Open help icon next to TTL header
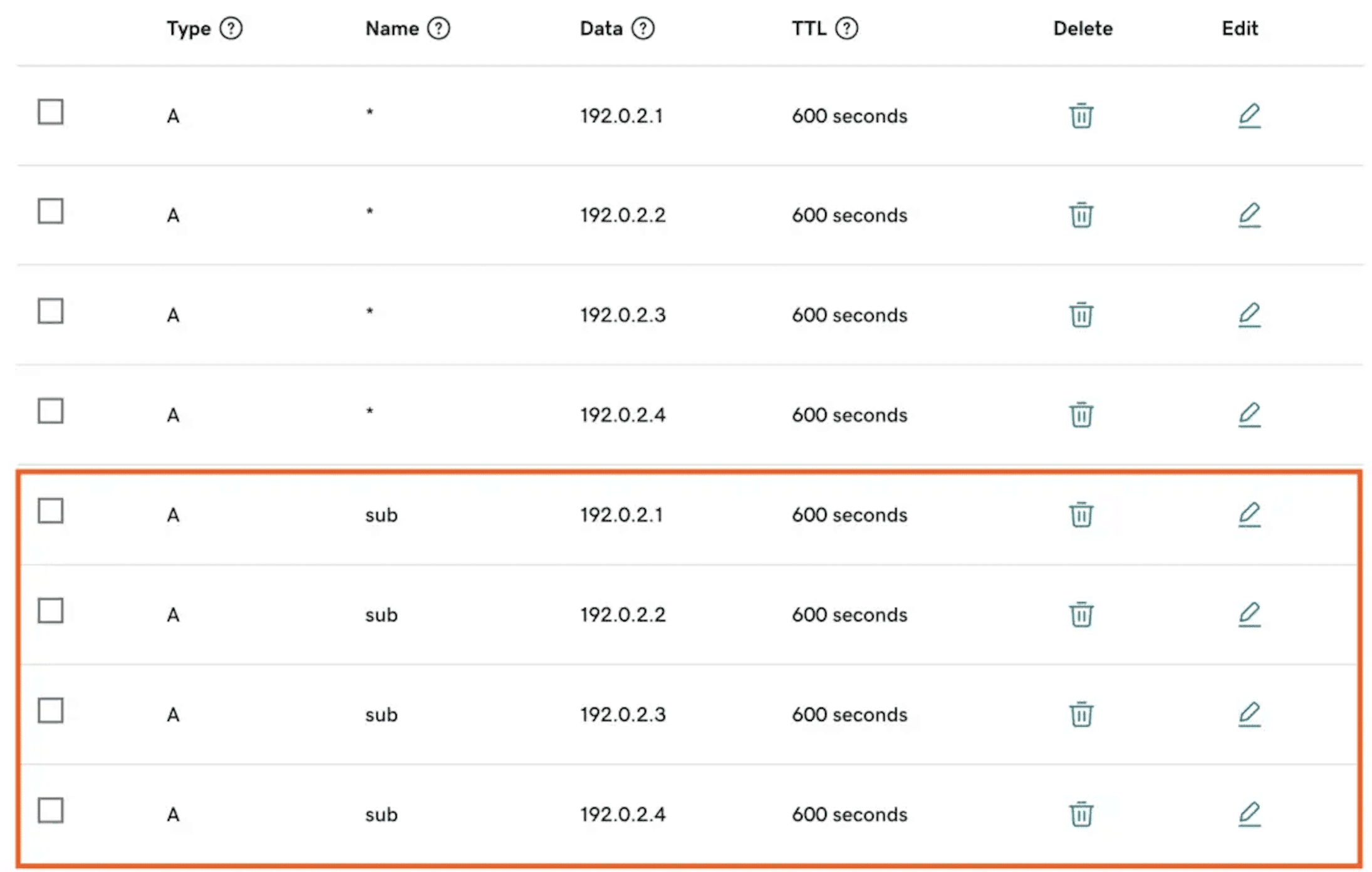Screen dimensions: 1372x872 pyautogui.click(x=846, y=28)
